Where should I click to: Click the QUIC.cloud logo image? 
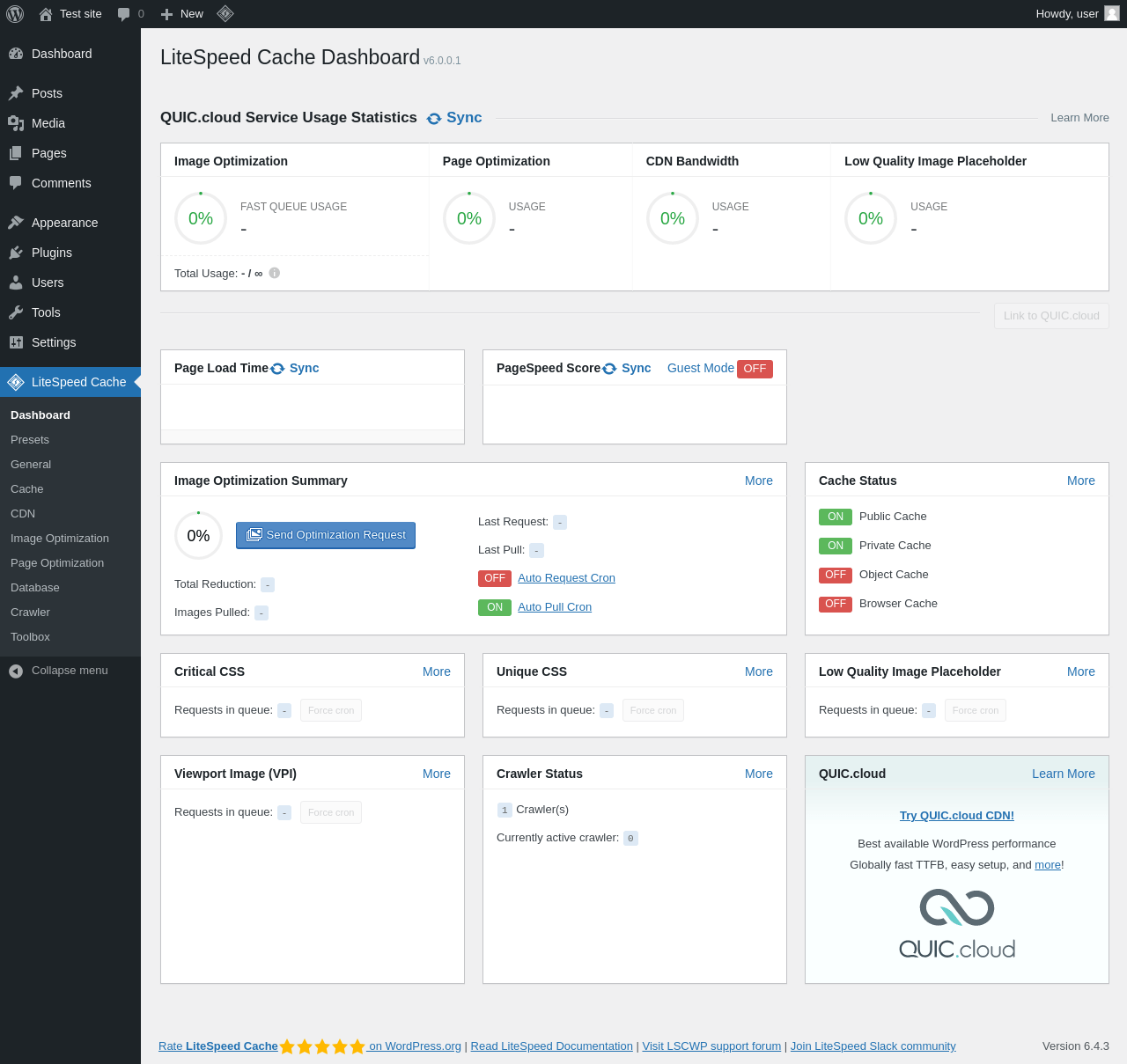pyautogui.click(x=956, y=924)
